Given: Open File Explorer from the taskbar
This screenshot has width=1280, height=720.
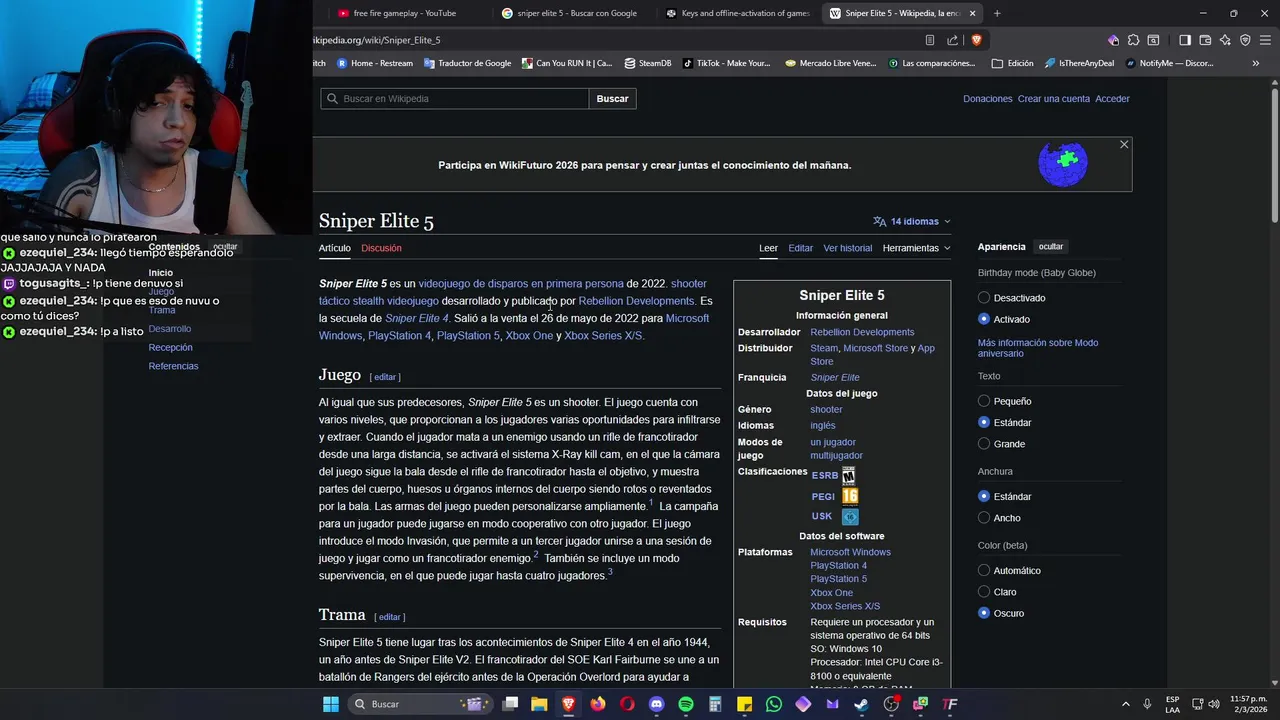Looking at the screenshot, I should (539, 704).
